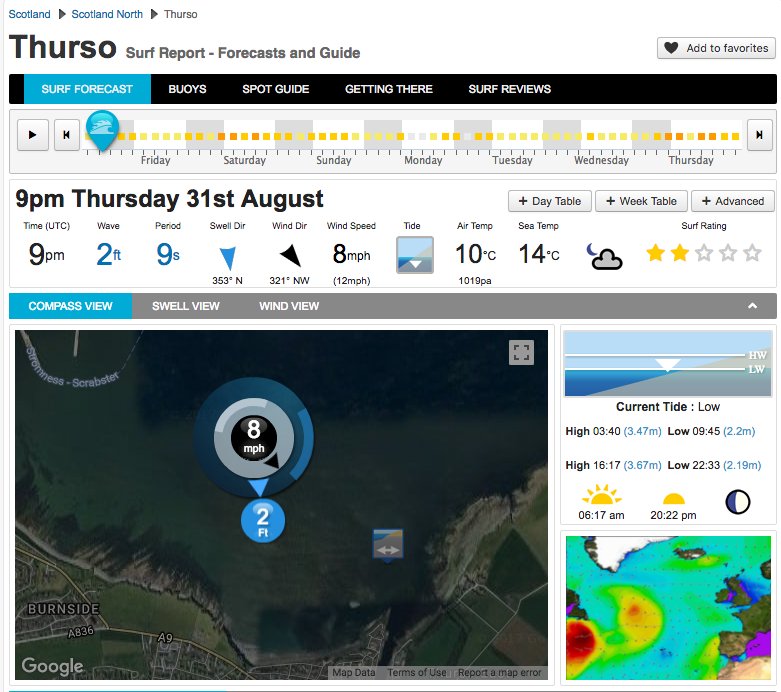Open the Getting There tab
This screenshot has width=781, height=692.
(x=389, y=89)
